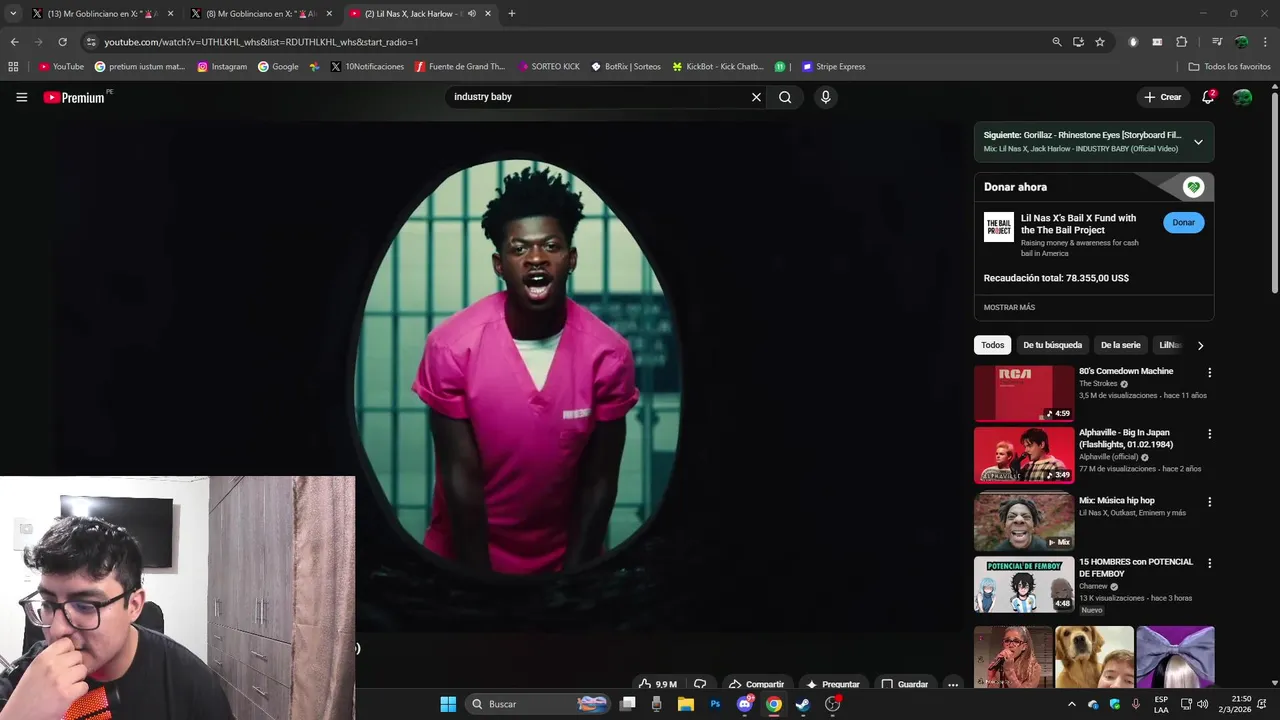This screenshot has width=1280, height=720.
Task: Go to YouTube Premium home logo
Action: click(x=74, y=97)
